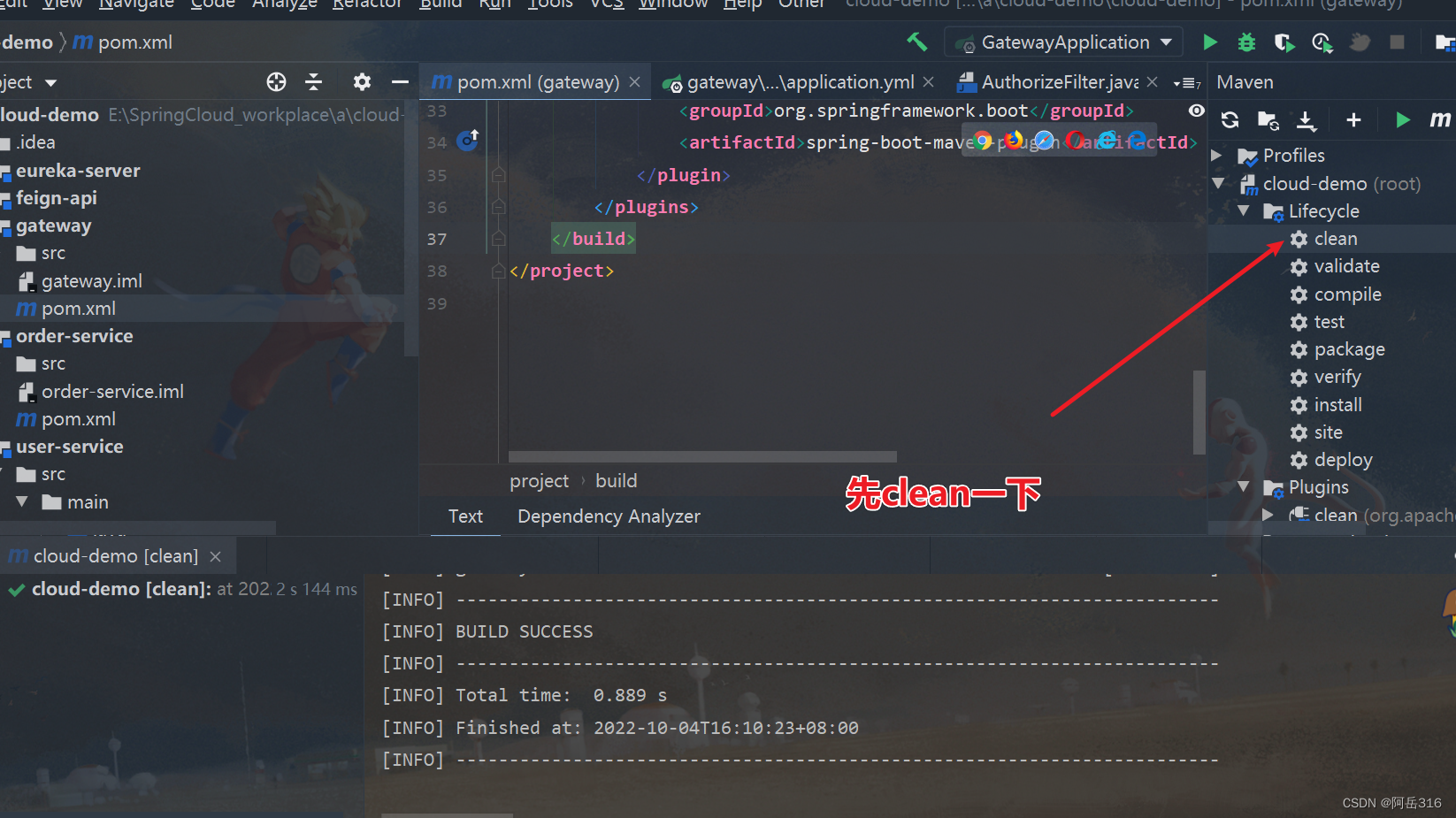This screenshot has width=1456, height=818.
Task: Switch to the Text editor tab
Action: coord(465,516)
